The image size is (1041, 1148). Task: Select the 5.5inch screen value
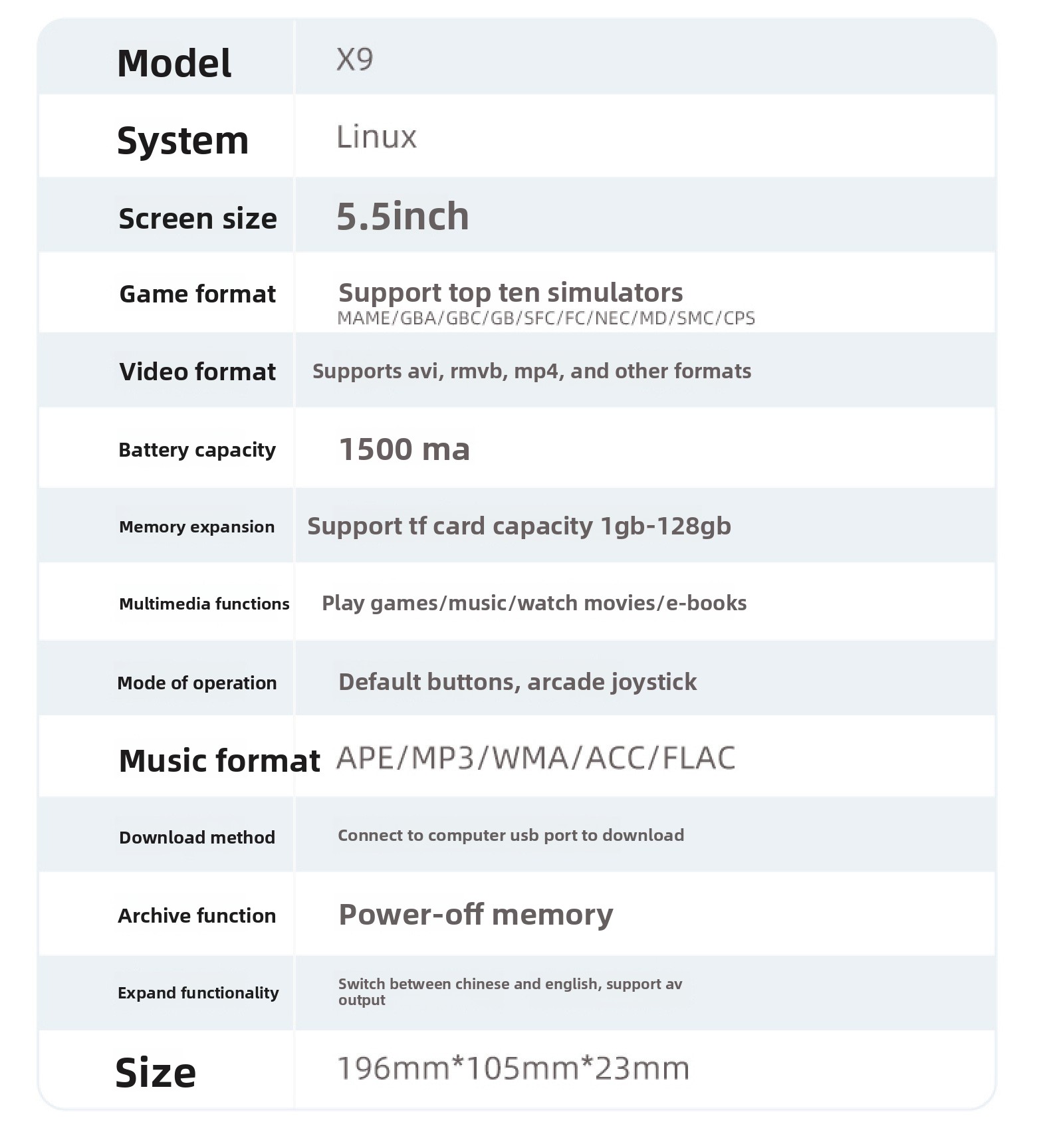tap(403, 217)
